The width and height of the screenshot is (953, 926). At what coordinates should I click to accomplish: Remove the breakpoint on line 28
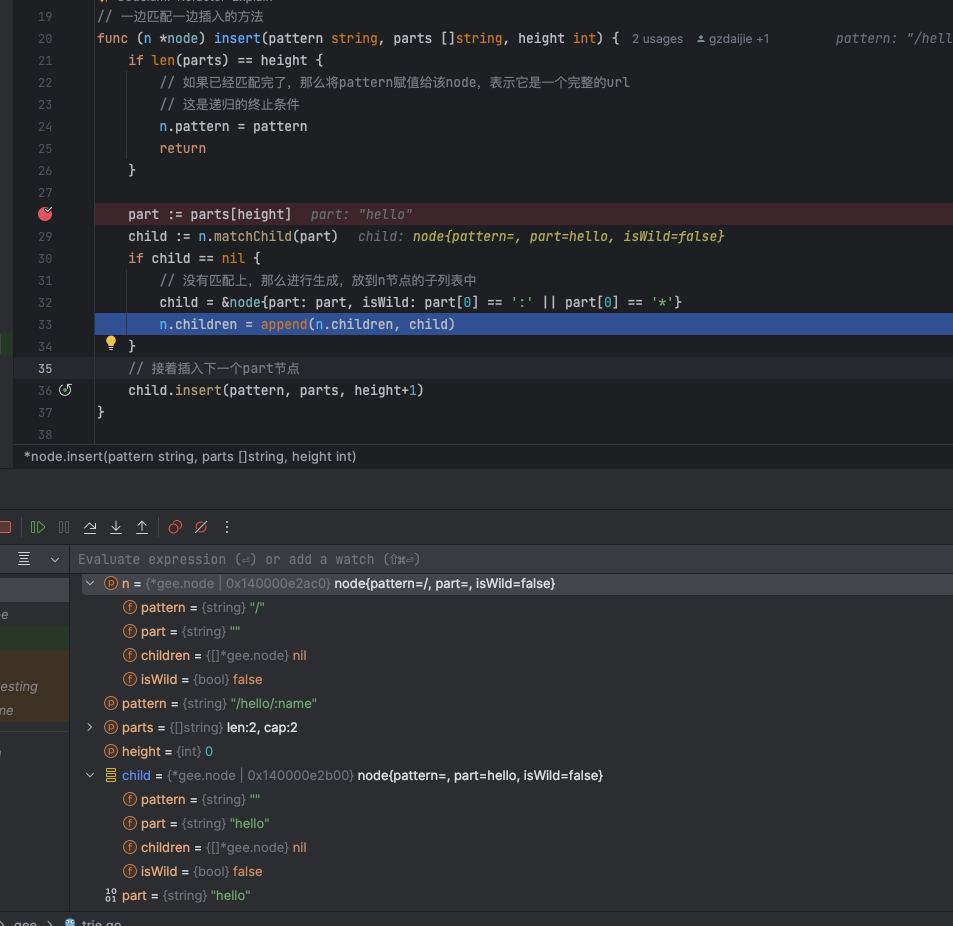[x=45, y=214]
